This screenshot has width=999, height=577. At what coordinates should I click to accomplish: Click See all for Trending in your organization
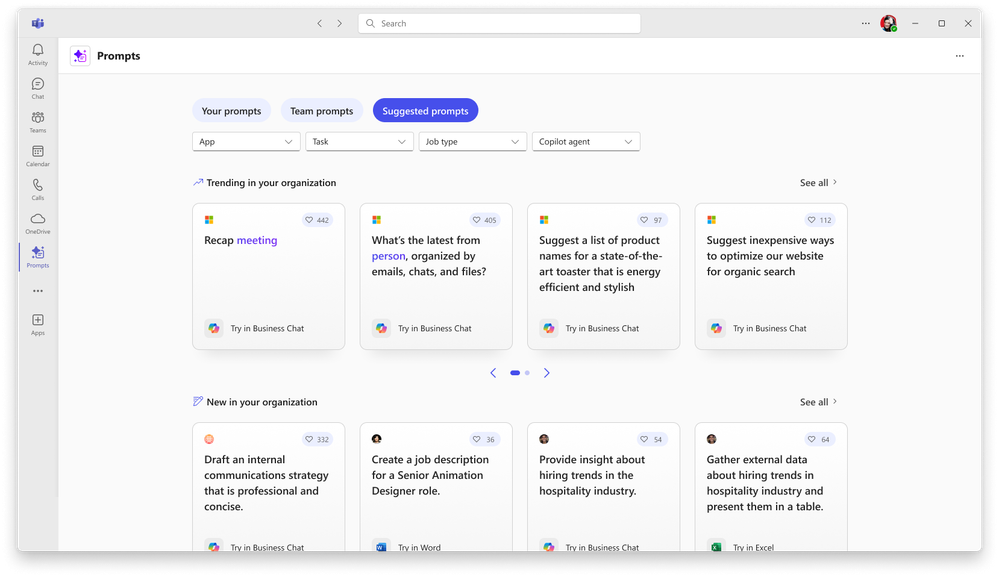819,183
